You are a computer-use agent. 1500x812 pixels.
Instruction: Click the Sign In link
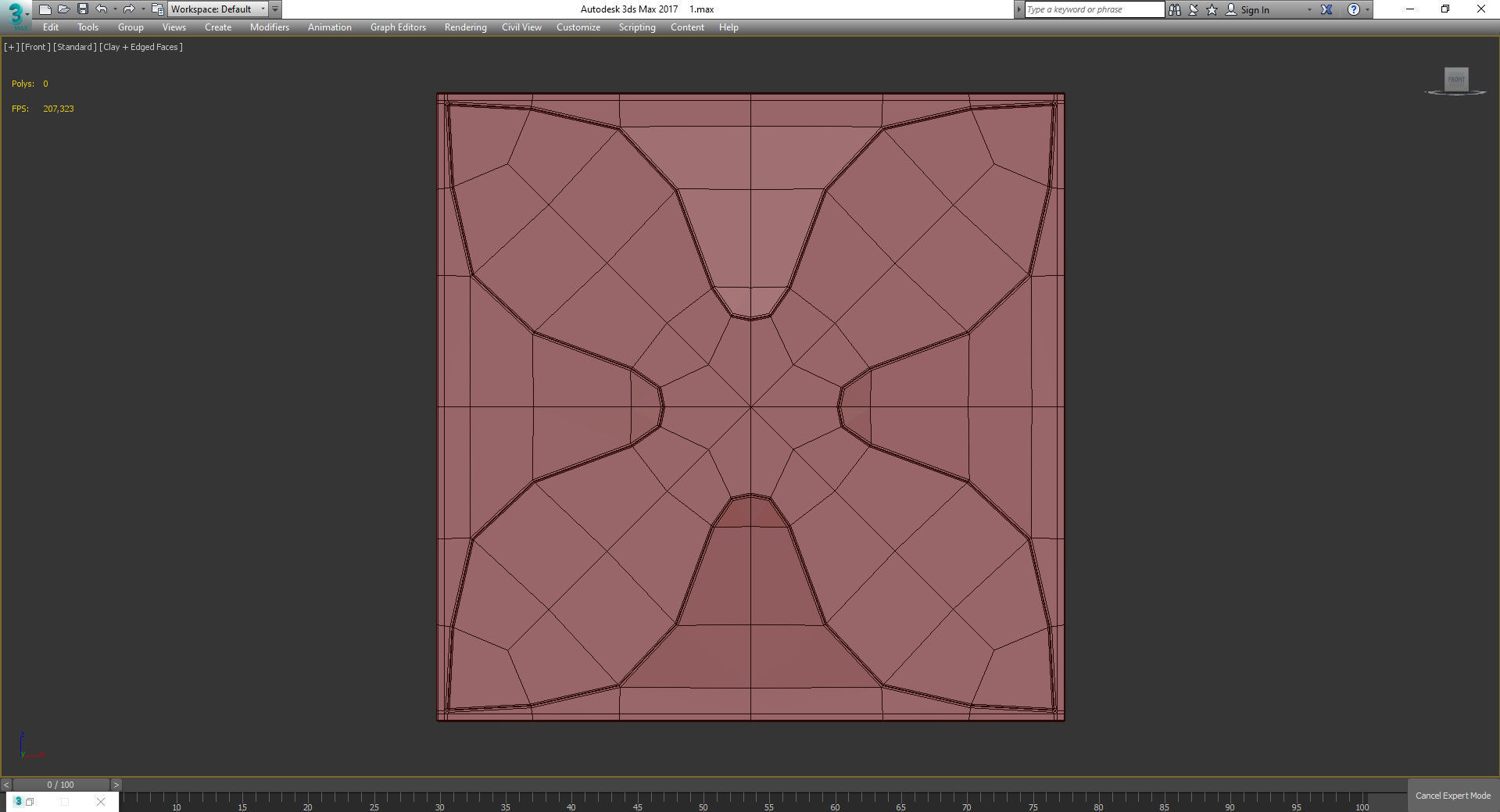click(1255, 10)
